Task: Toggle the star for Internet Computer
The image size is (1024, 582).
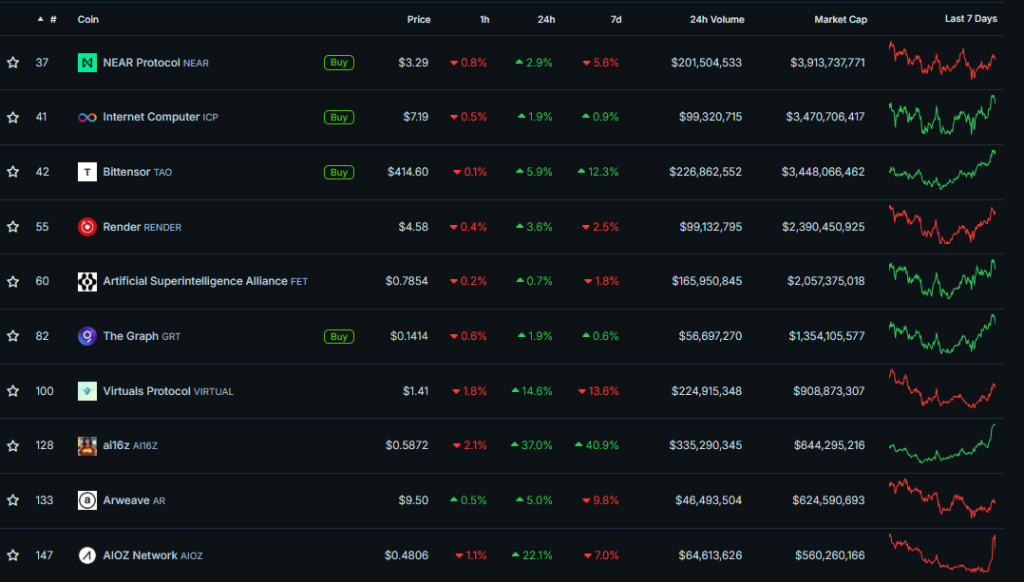Action: tap(13, 118)
